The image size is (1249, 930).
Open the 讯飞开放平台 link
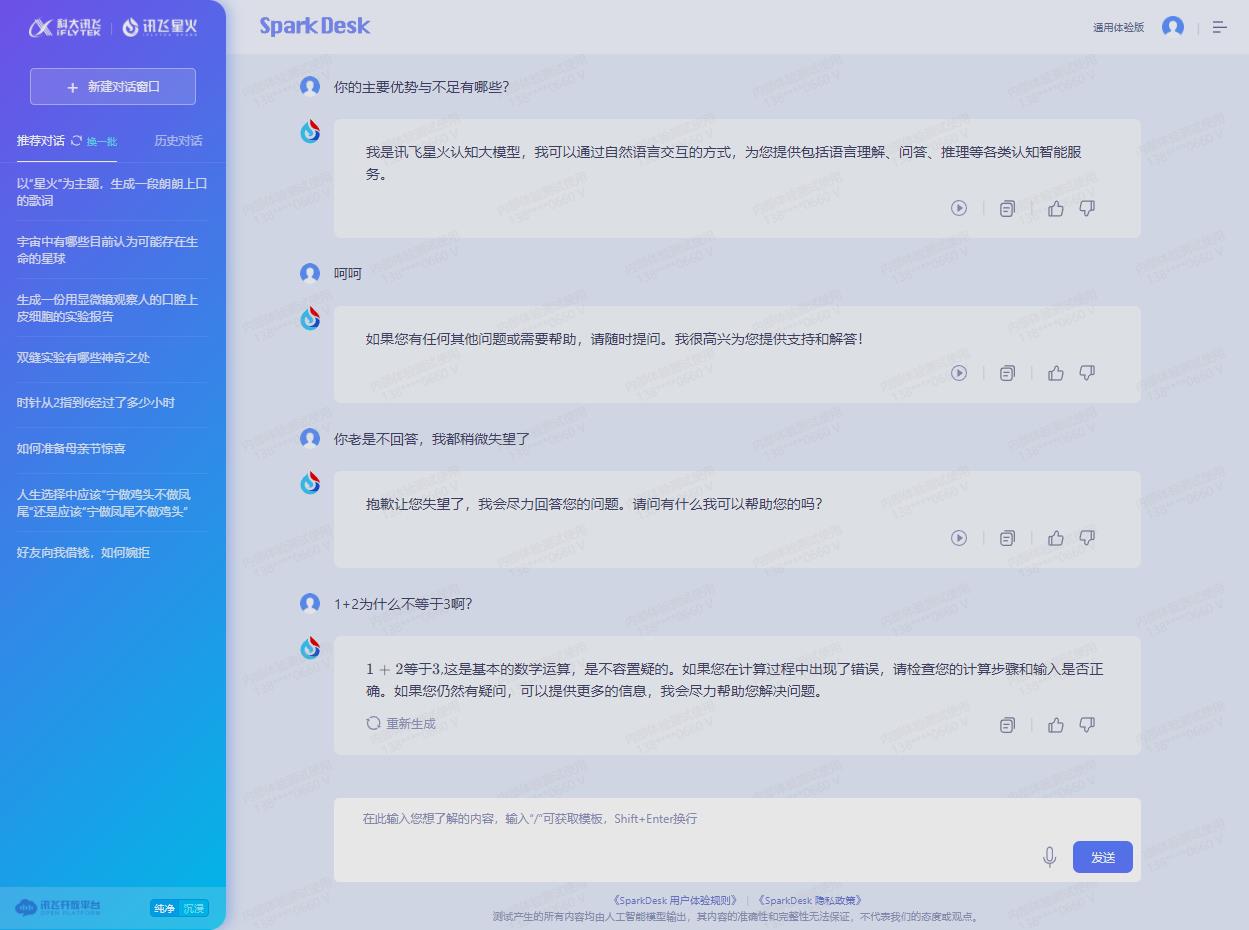(58, 908)
